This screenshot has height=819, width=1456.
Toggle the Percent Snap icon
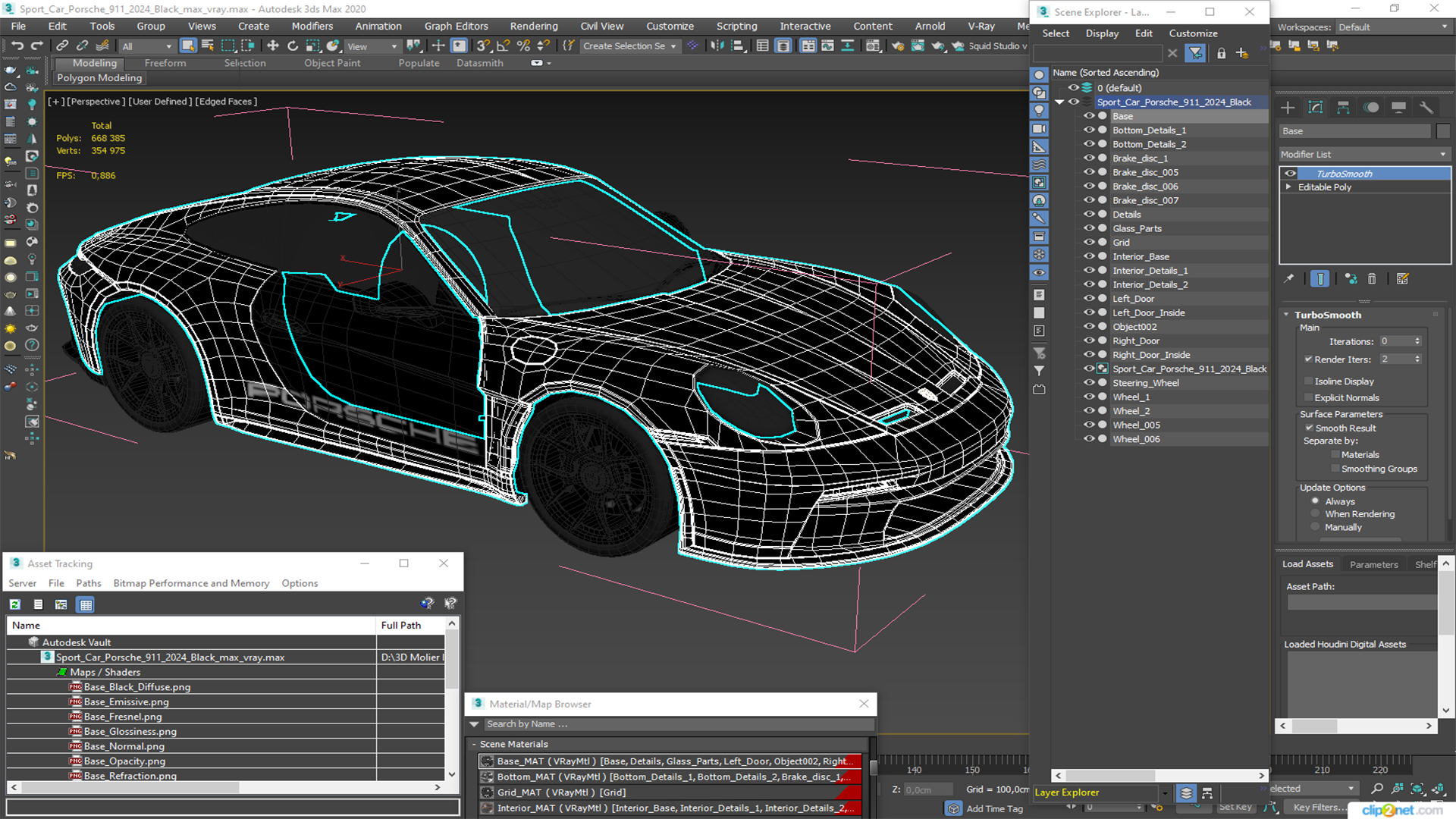click(523, 46)
